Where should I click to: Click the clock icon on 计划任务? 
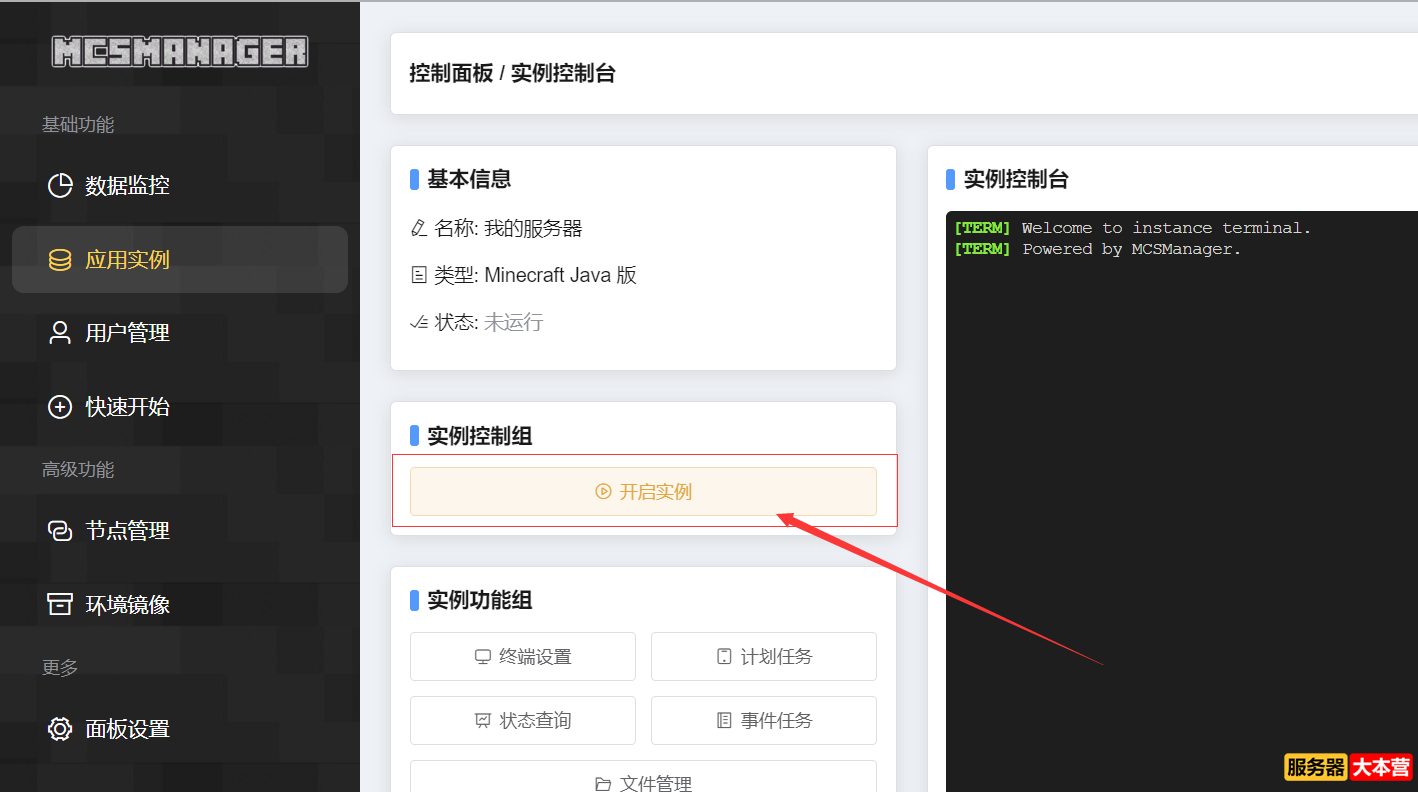(723, 656)
